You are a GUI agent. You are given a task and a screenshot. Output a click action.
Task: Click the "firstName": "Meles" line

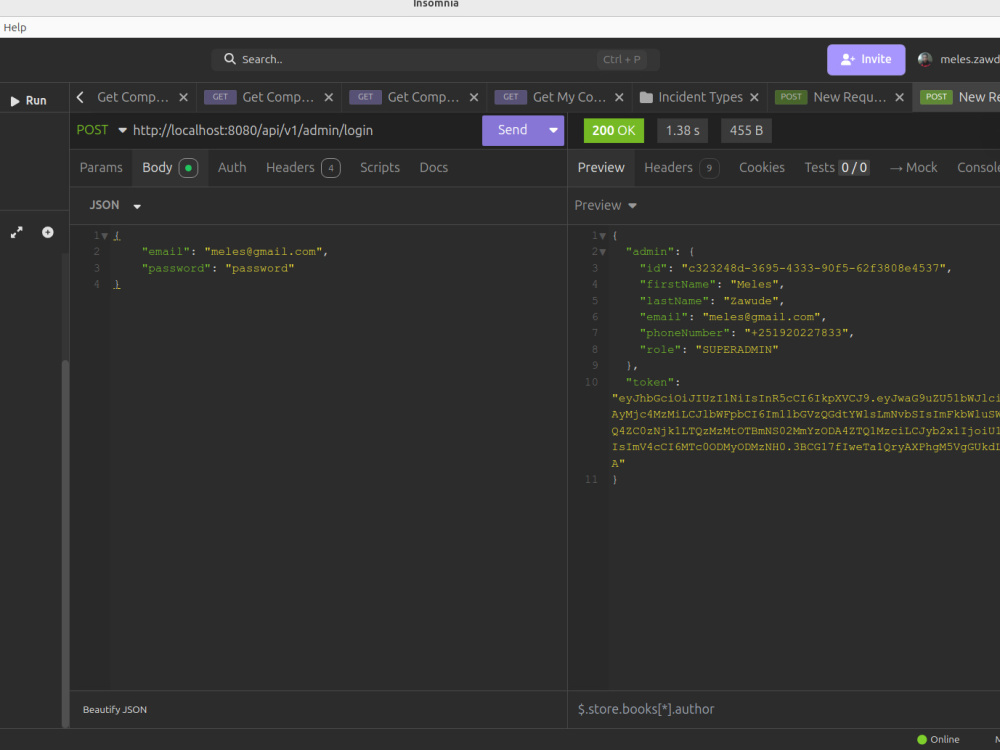(712, 284)
